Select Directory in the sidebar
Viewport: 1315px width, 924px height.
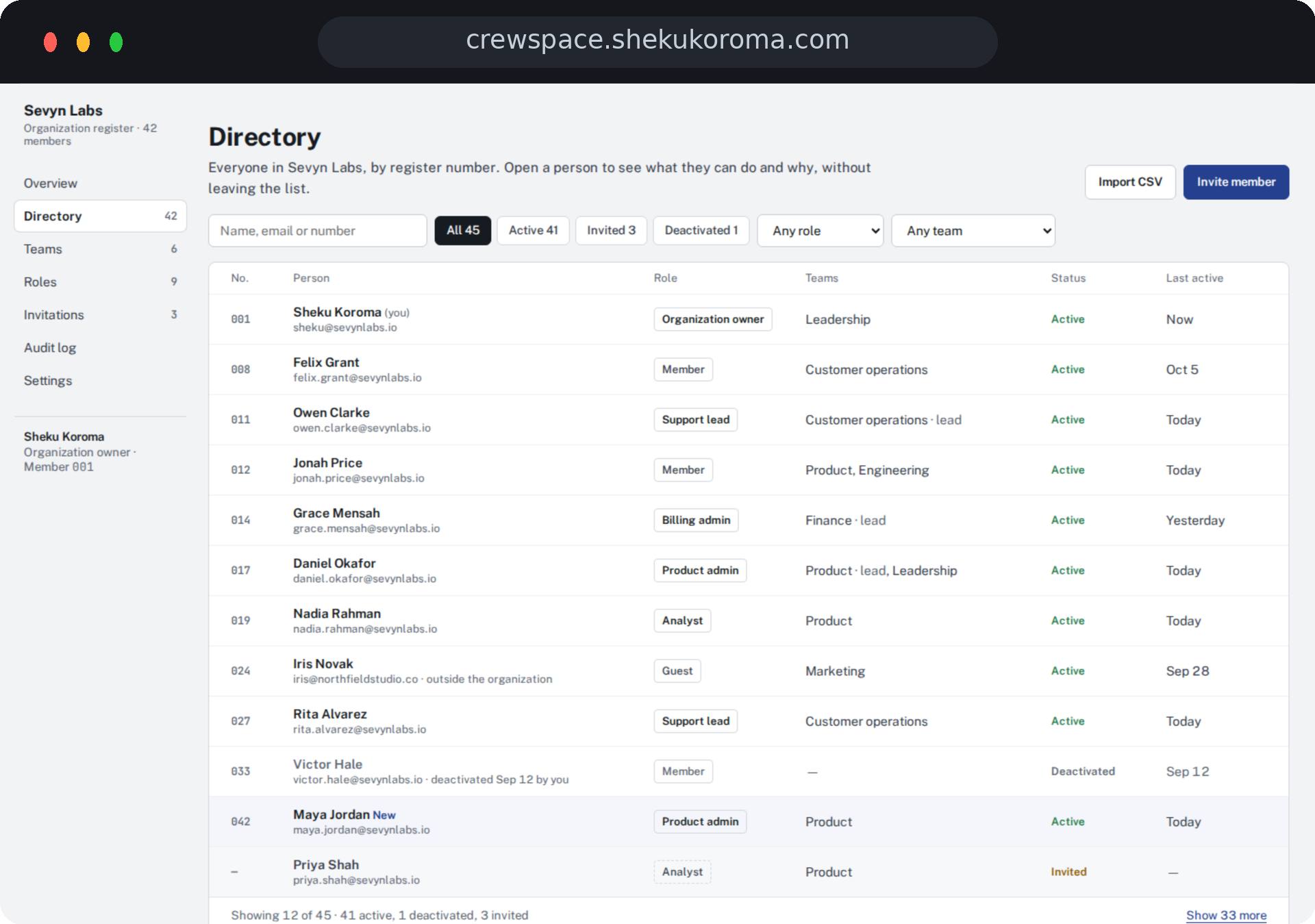pyautogui.click(x=100, y=216)
